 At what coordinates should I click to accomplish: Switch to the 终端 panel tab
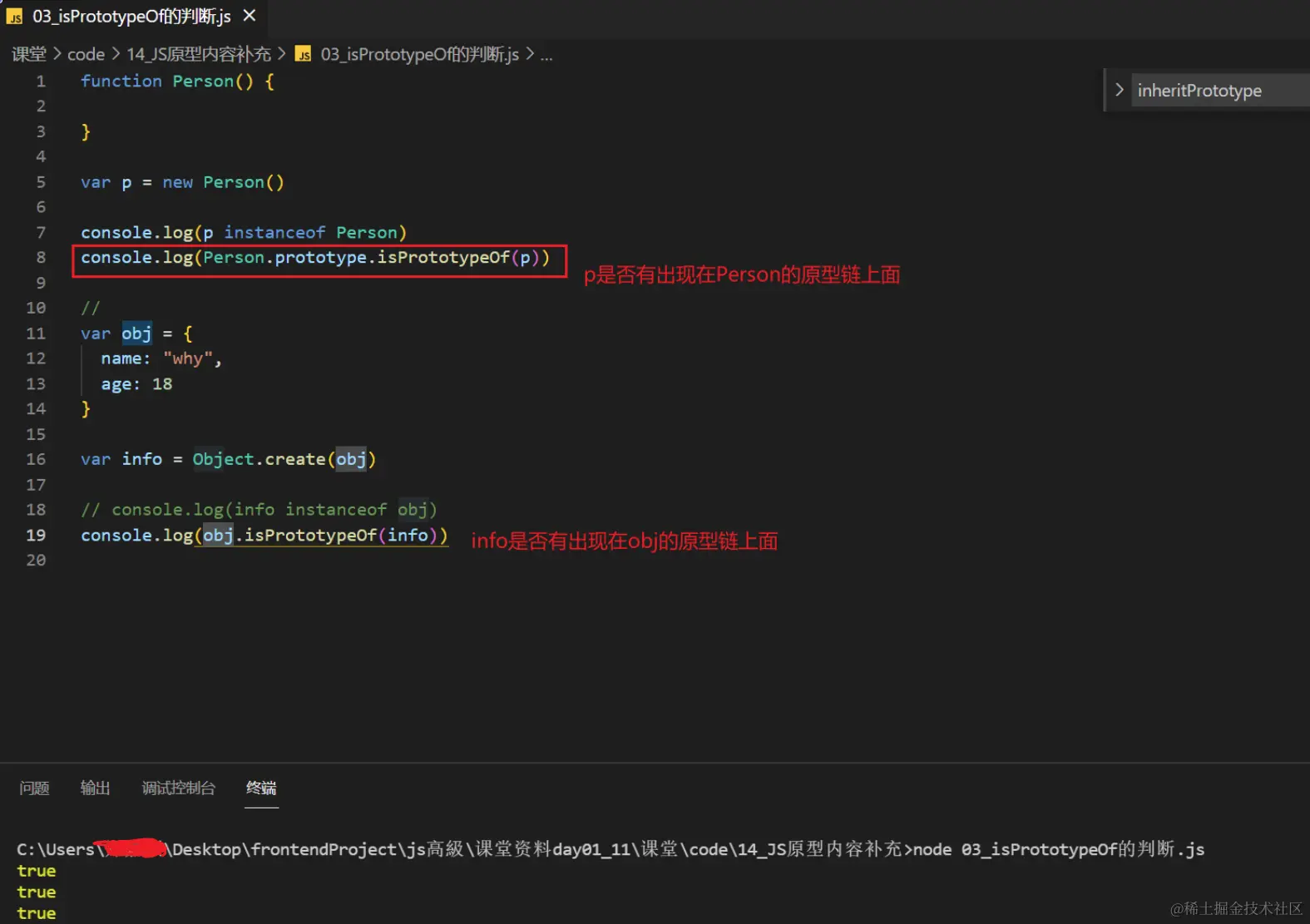(261, 788)
